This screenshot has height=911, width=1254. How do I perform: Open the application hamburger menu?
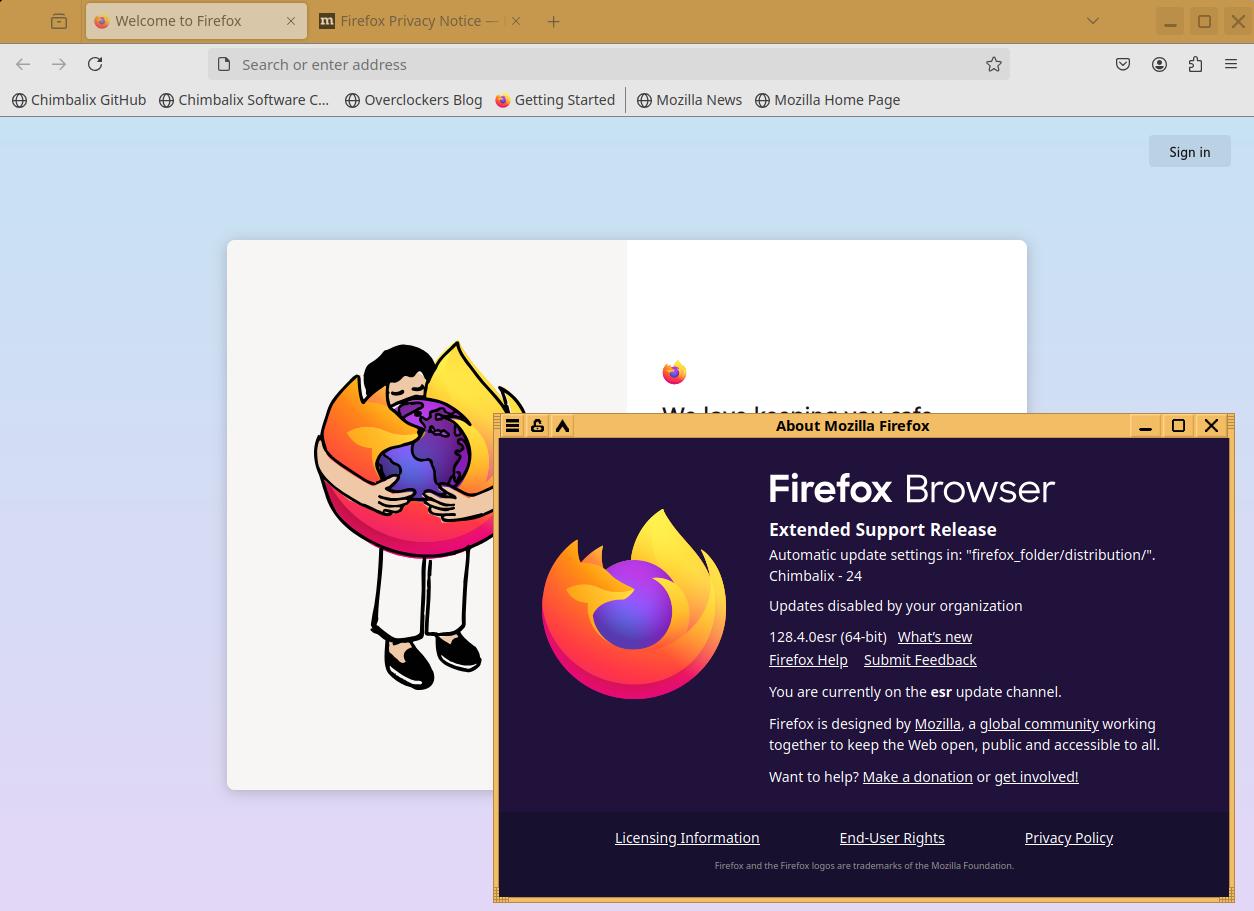(x=1231, y=64)
